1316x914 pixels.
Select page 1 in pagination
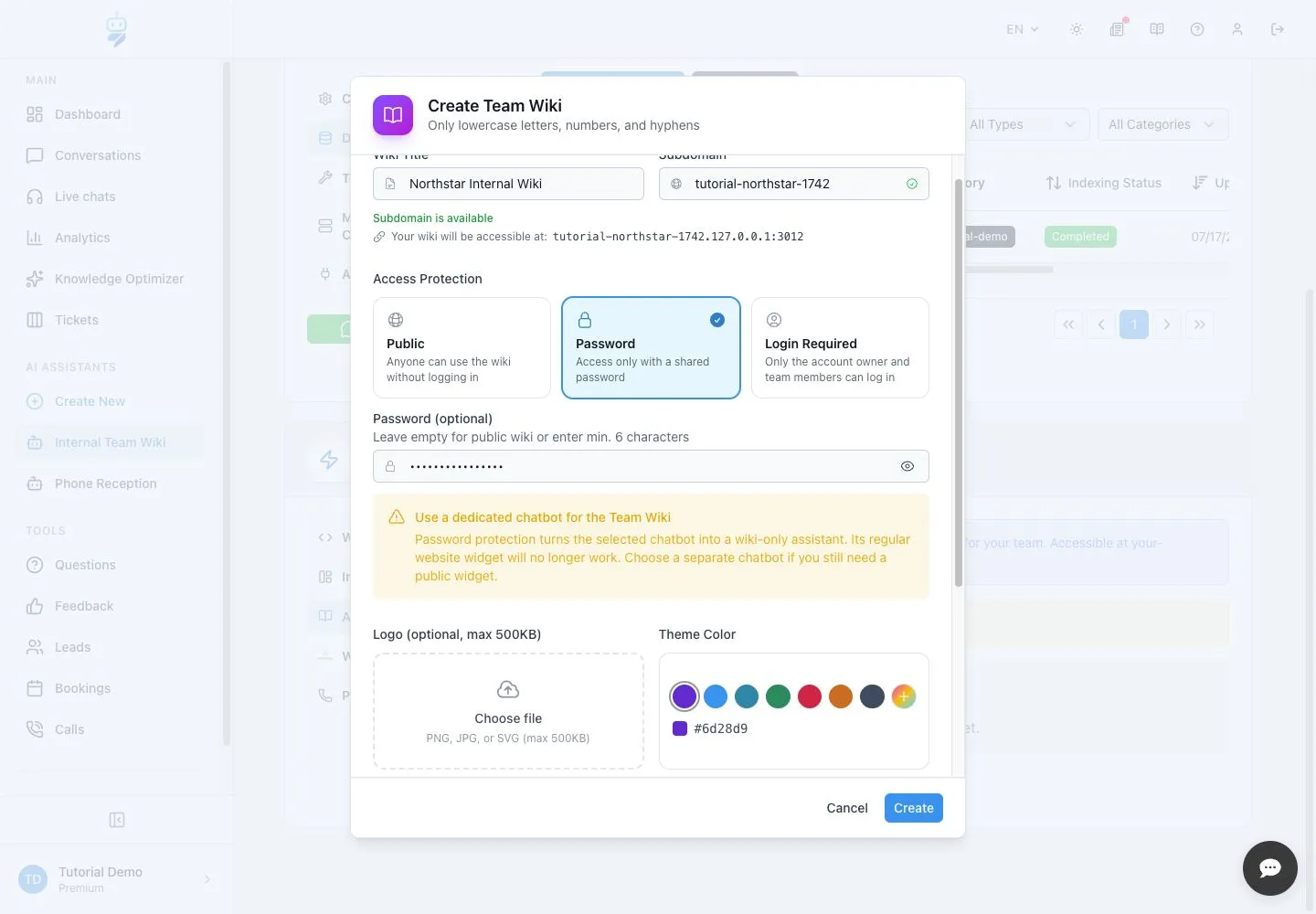click(1134, 324)
